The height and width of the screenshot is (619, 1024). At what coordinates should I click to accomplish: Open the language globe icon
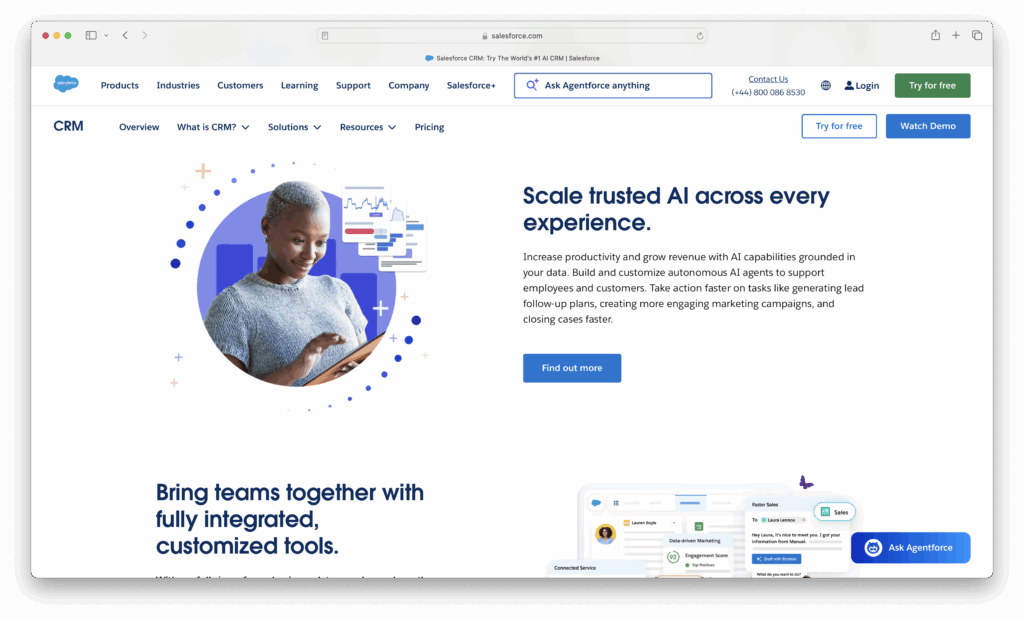click(826, 86)
